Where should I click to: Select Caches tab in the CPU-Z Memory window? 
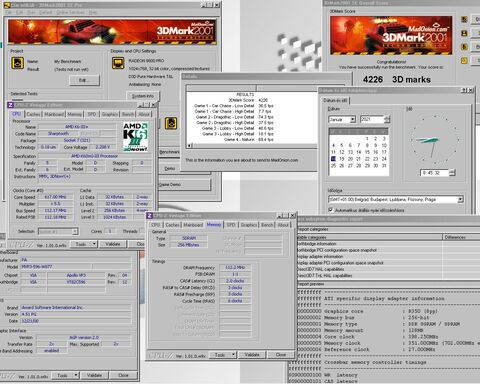coord(172,225)
